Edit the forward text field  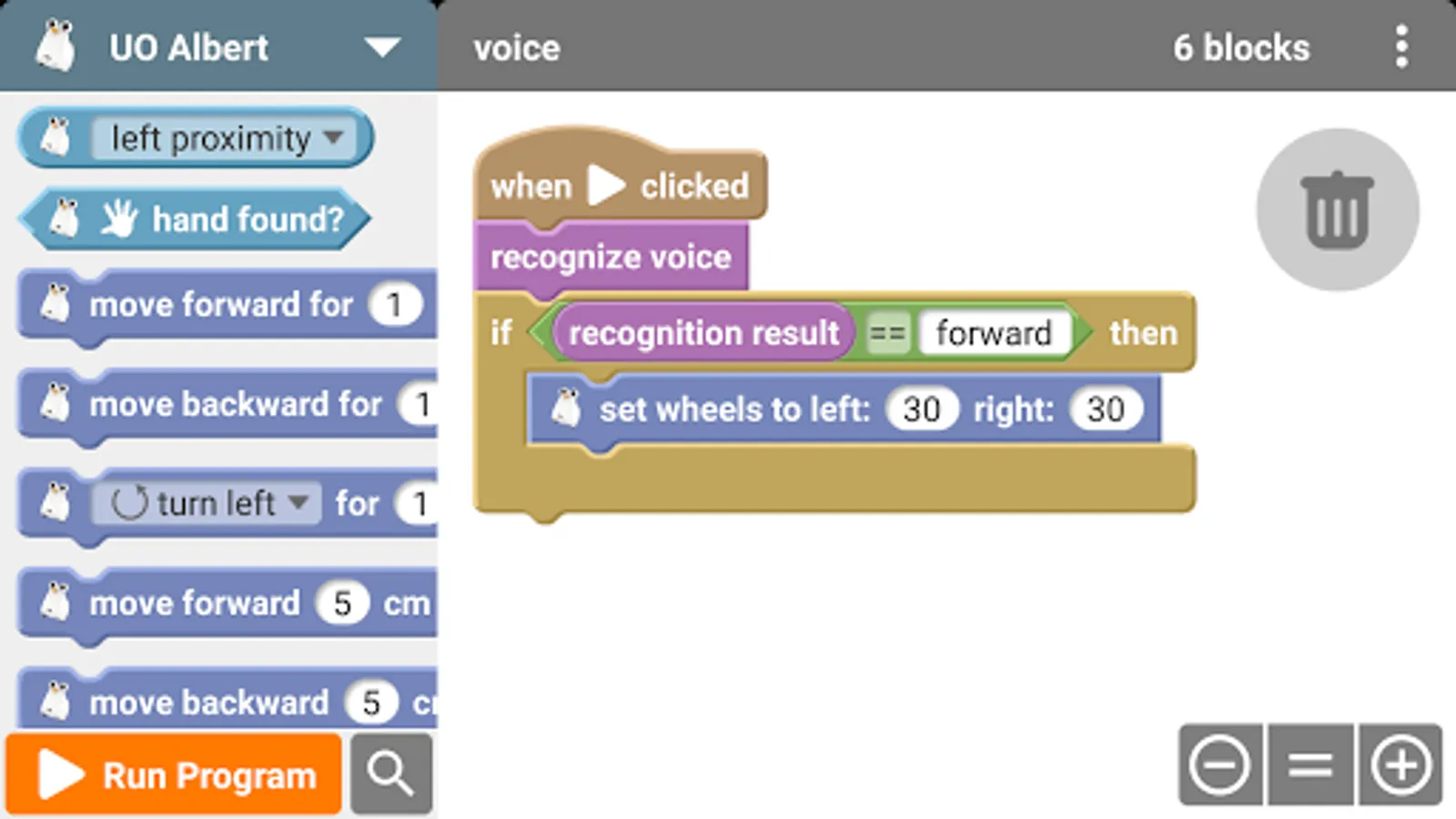coord(994,333)
